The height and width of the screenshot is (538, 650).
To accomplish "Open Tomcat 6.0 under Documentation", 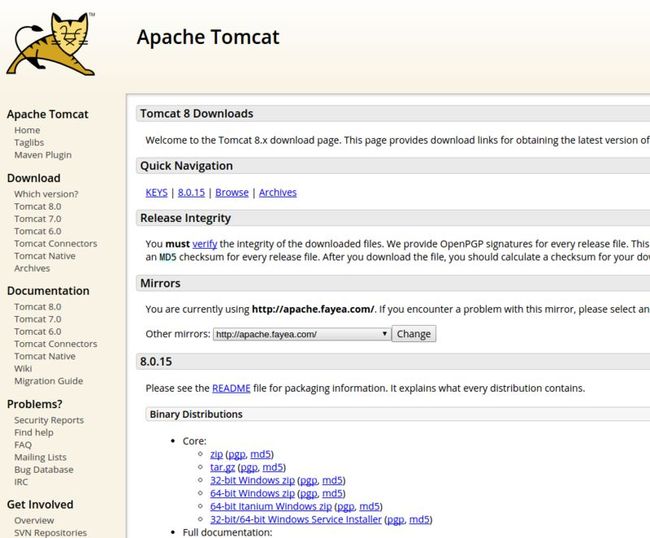I will (37, 332).
